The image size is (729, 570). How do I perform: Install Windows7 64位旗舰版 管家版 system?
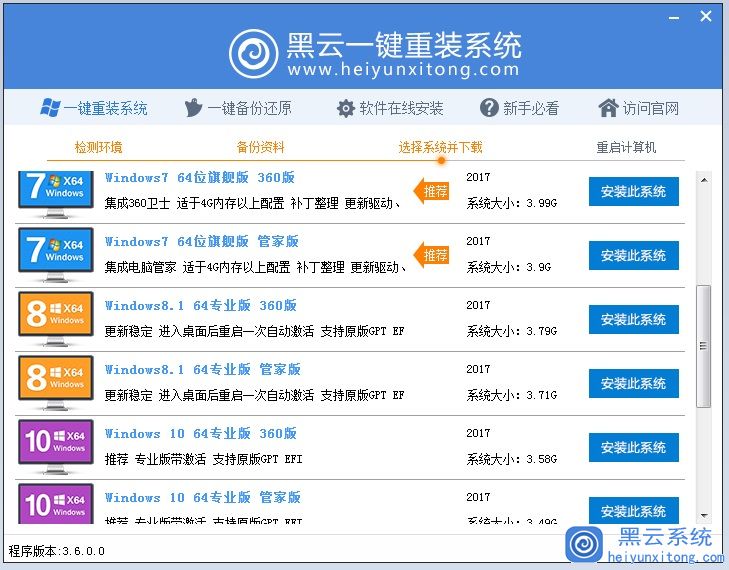tap(634, 255)
